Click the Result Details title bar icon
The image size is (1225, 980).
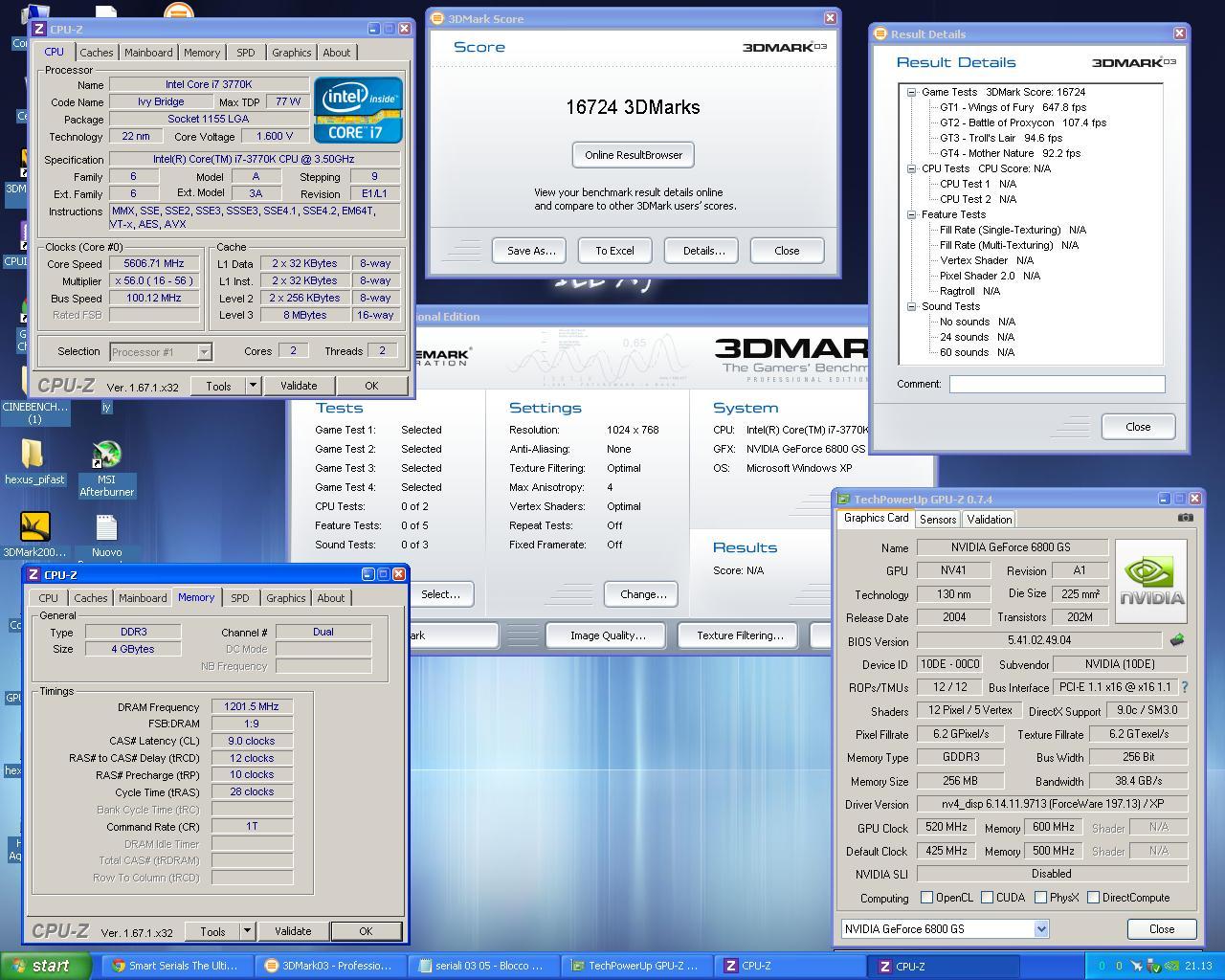880,33
